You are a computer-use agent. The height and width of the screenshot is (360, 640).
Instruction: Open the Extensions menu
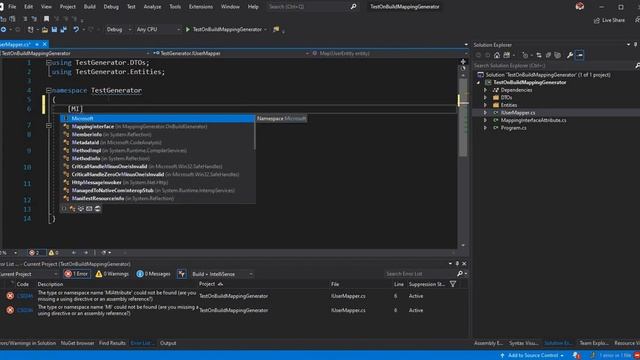(x=200, y=7)
